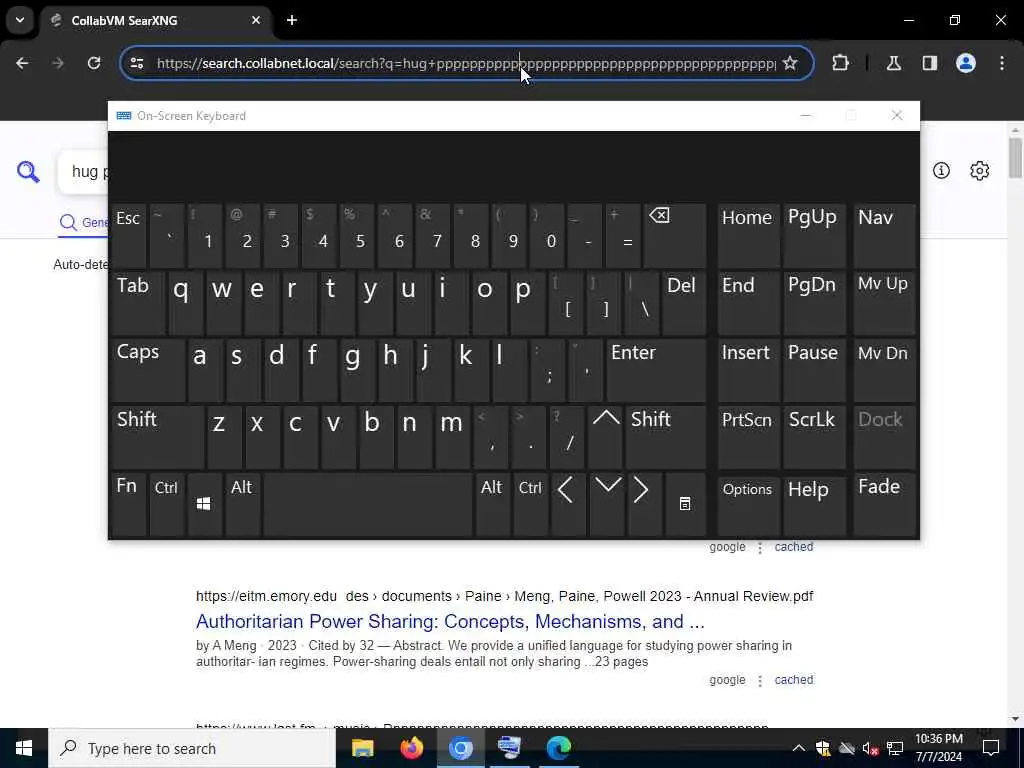Image resolution: width=1024 pixels, height=768 pixels.
Task: Click the page vertical scrollbar thumb
Action: [1014, 157]
